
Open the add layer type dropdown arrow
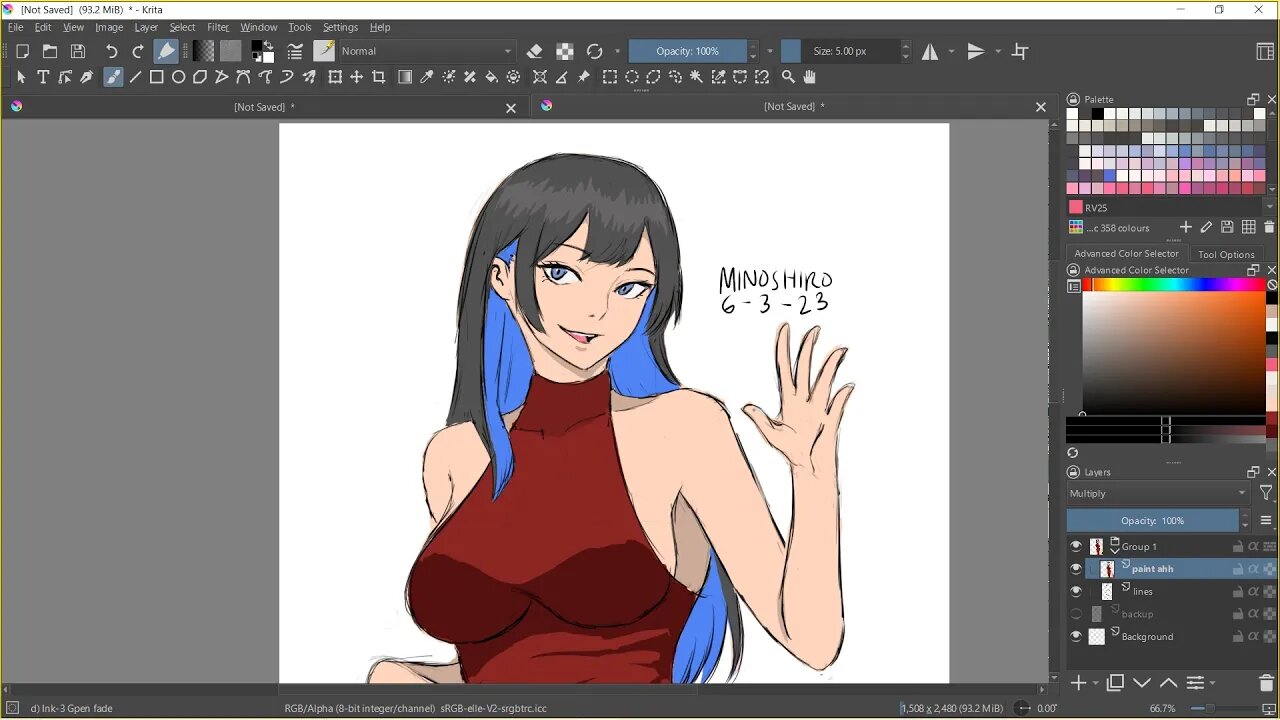coord(1096,684)
